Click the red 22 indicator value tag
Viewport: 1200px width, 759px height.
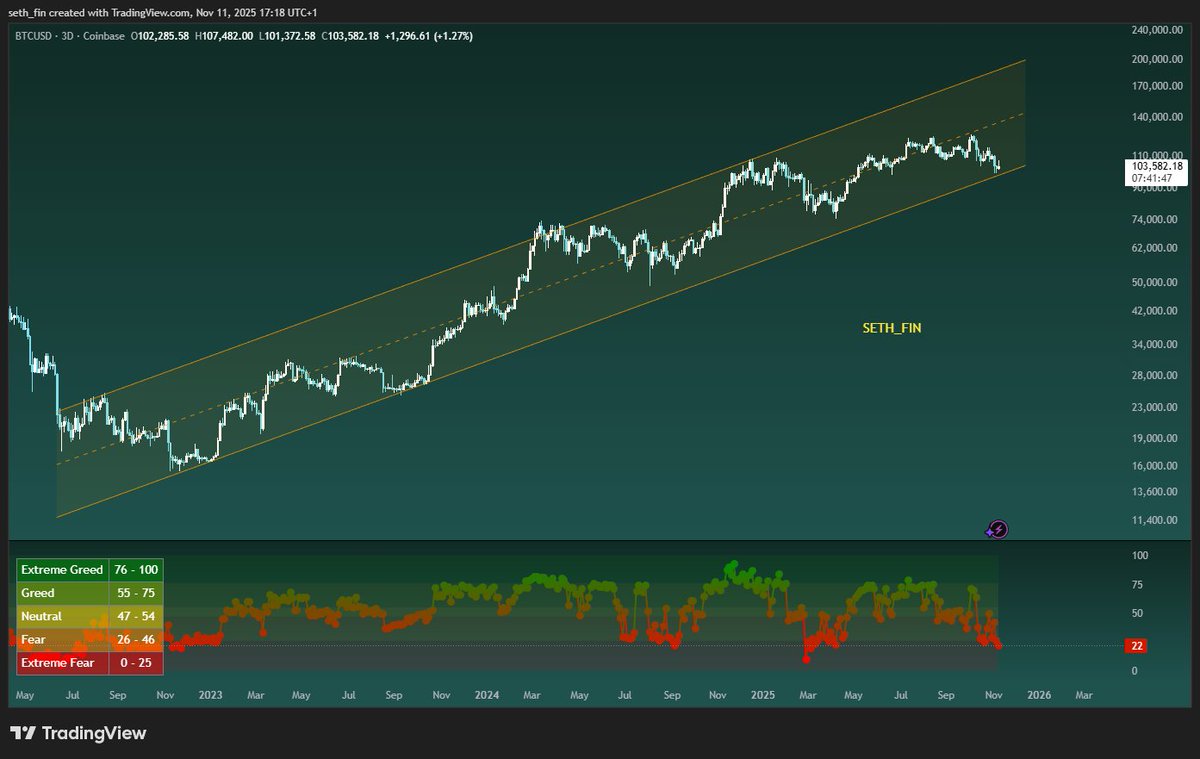click(x=1137, y=646)
